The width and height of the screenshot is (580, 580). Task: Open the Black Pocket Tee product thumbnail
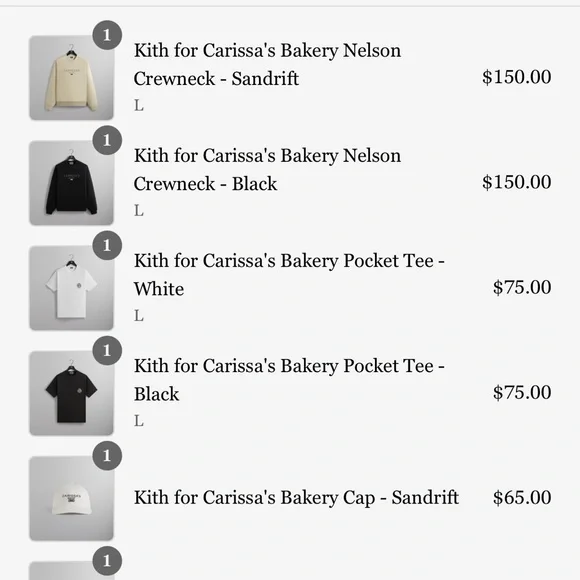tap(71, 393)
